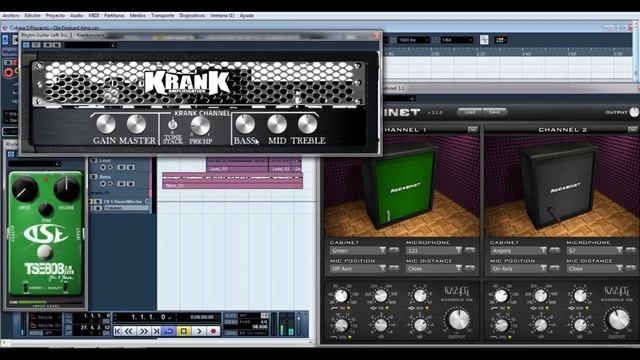This screenshot has height=360, width=640.
Task: Toggle read automation on Bass track
Action: [121, 184]
